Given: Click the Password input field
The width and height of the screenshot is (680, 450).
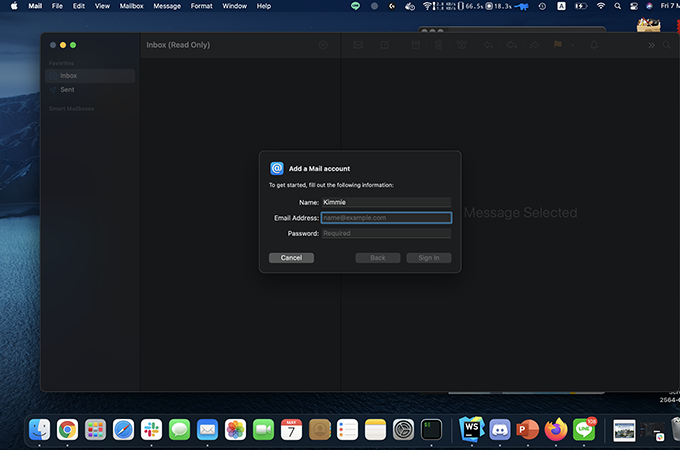Looking at the screenshot, I should click(x=386, y=233).
